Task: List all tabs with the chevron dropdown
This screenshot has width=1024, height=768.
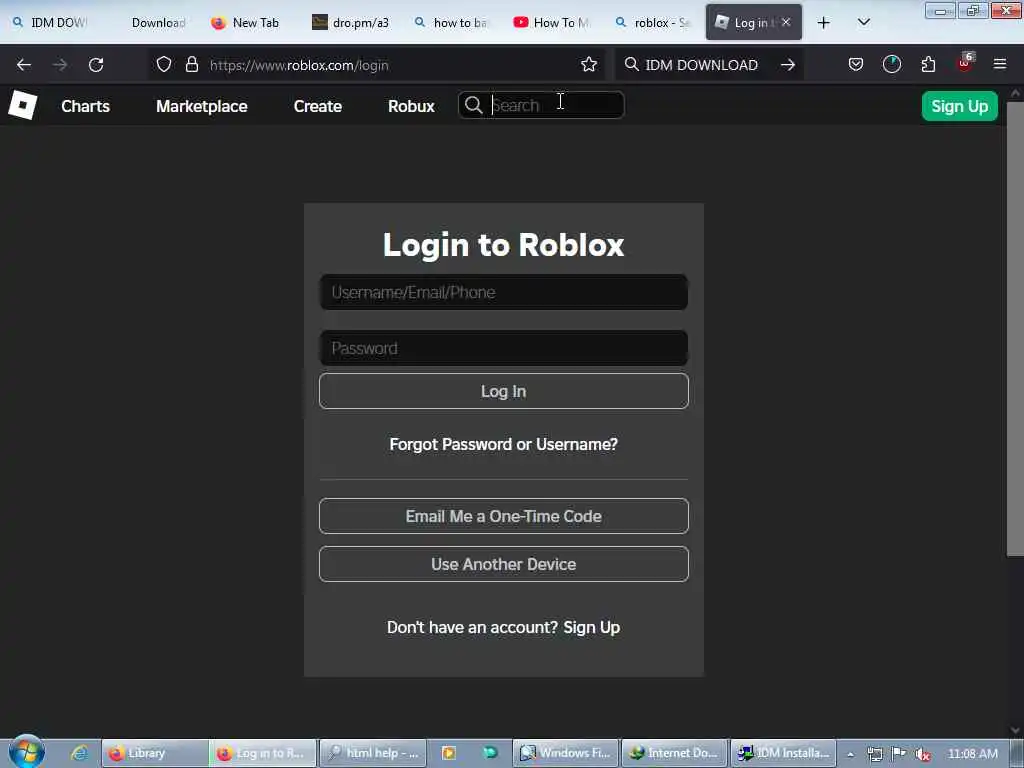Action: (863, 22)
